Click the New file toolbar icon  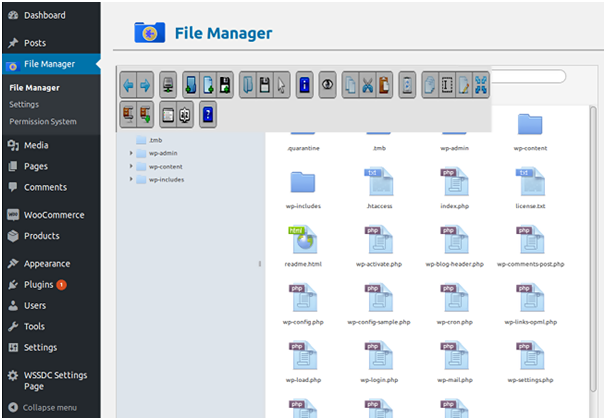208,85
